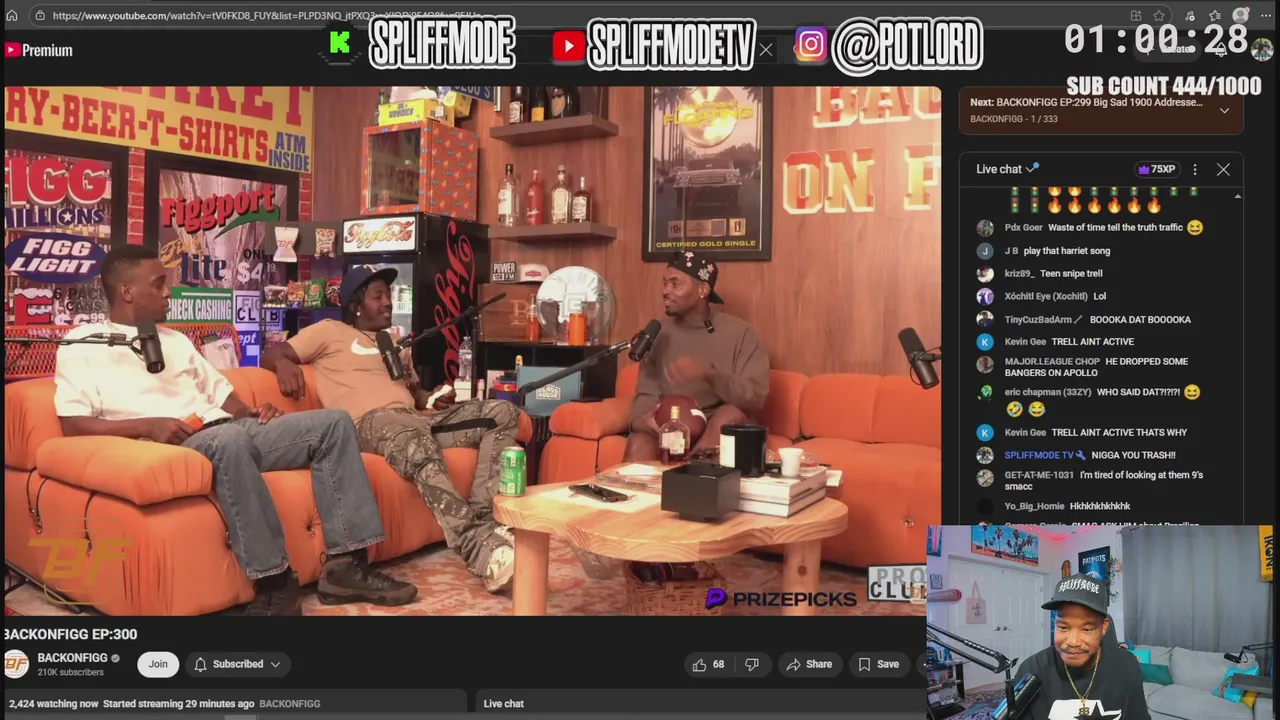Viewport: 1280px width, 720px height.
Task: Open the Live chat tab below video
Action: pos(504,703)
